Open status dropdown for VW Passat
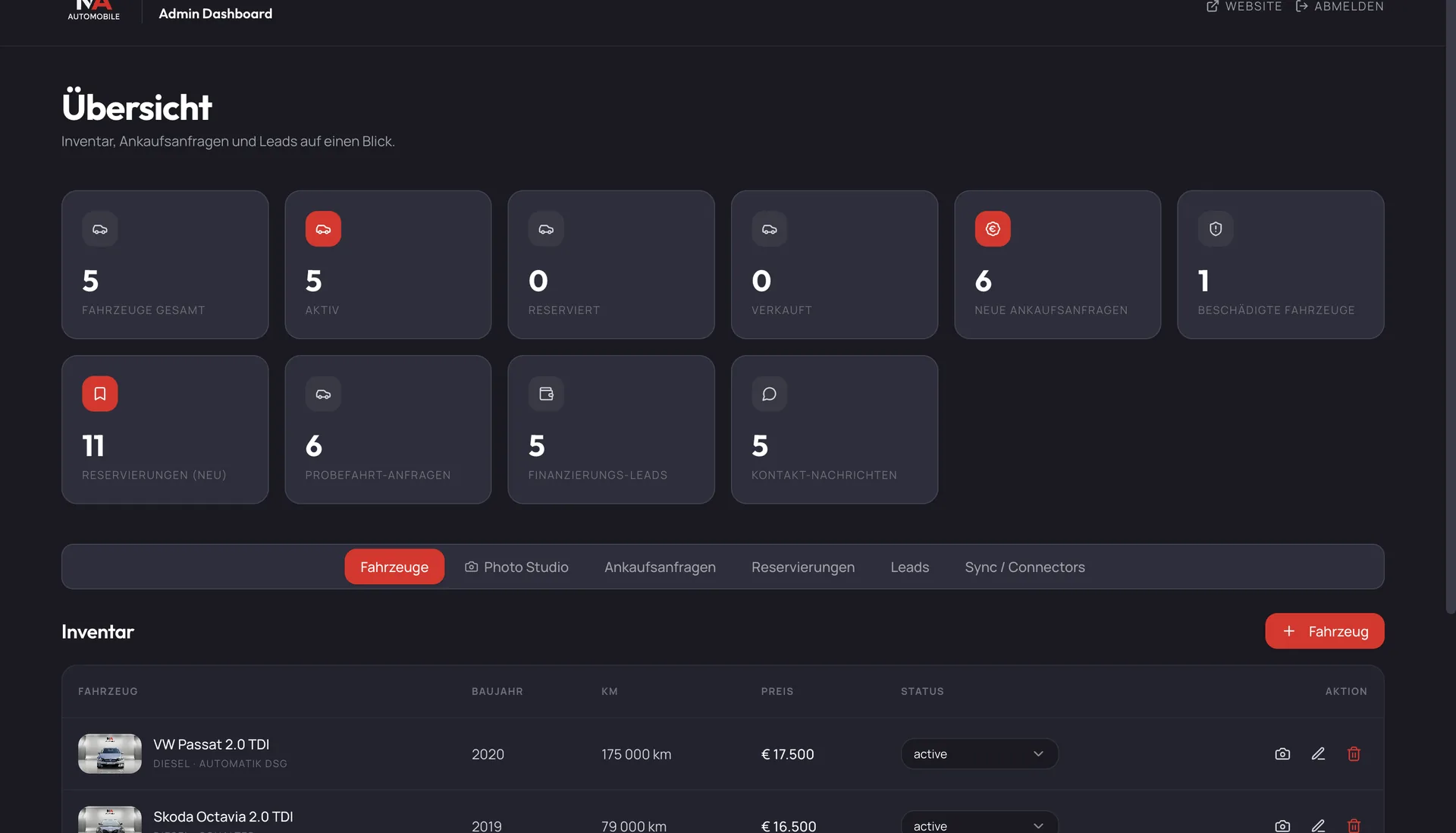1456x833 pixels. [x=979, y=754]
